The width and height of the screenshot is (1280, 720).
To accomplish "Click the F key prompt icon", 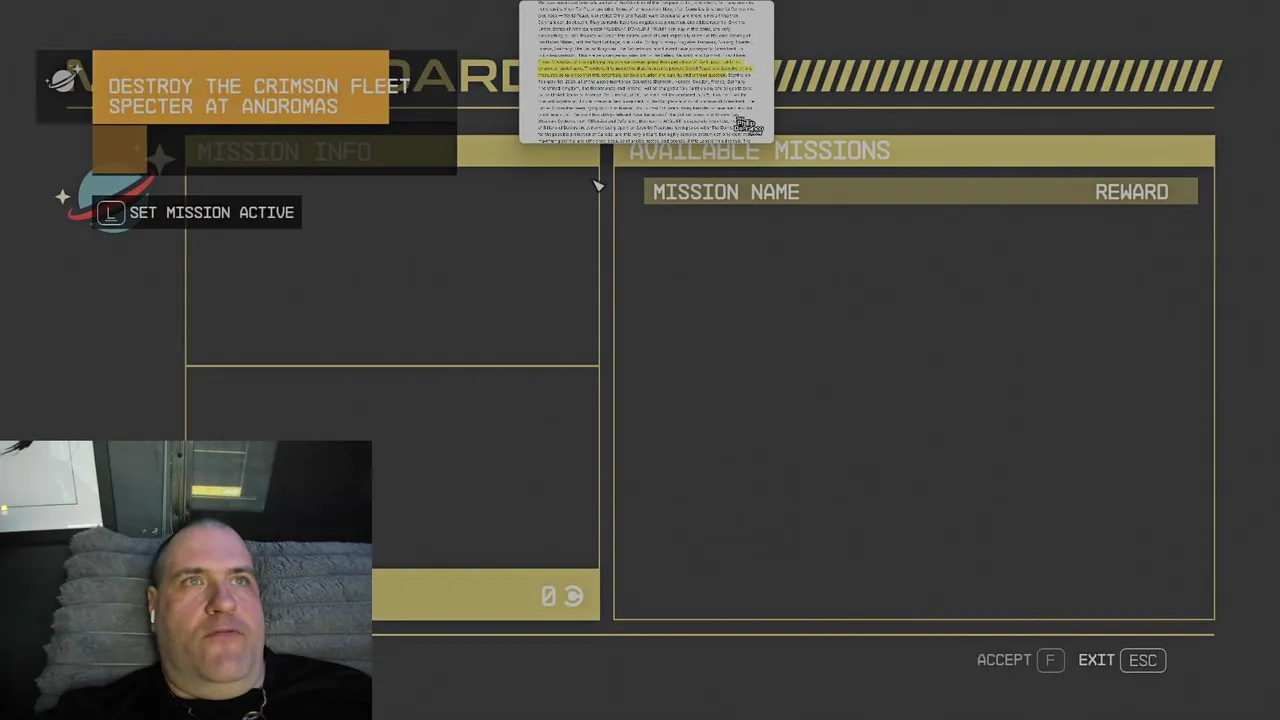I will (1050, 660).
